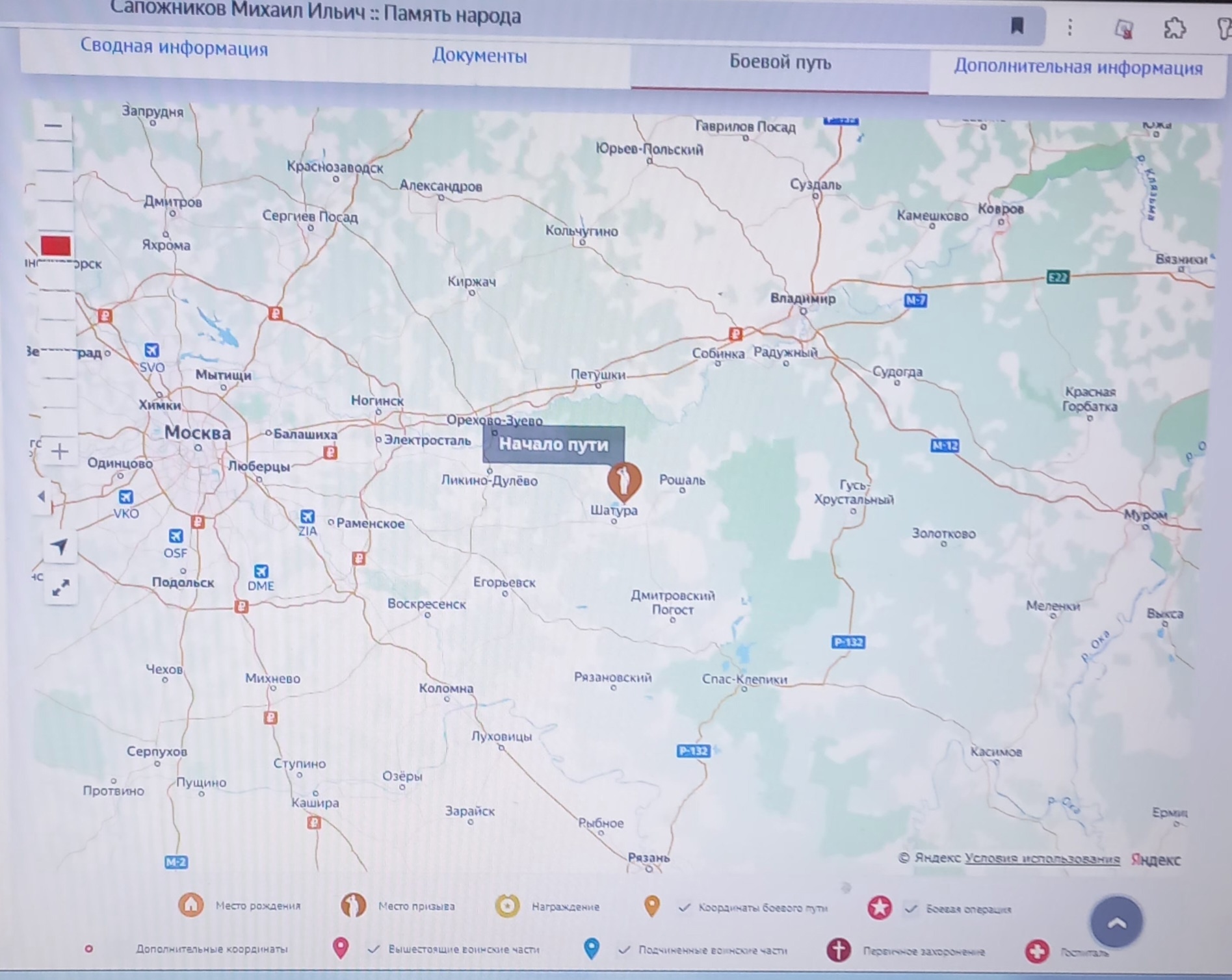Click the M-7 highway shield
Screen dimensions: 1232x980
tap(915, 300)
